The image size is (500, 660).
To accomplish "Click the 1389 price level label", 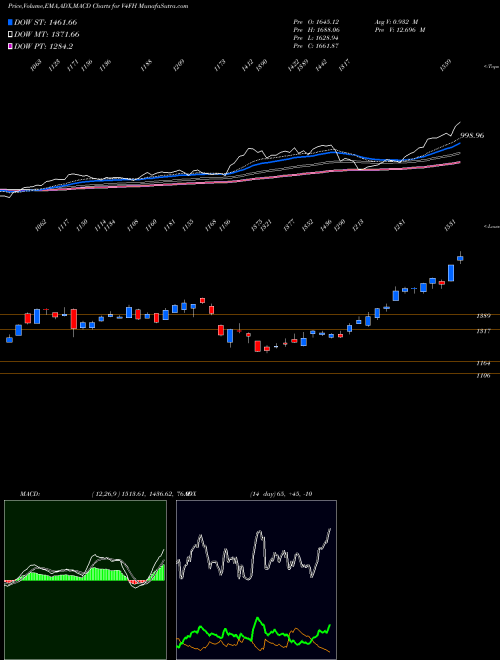I will (x=484, y=316).
